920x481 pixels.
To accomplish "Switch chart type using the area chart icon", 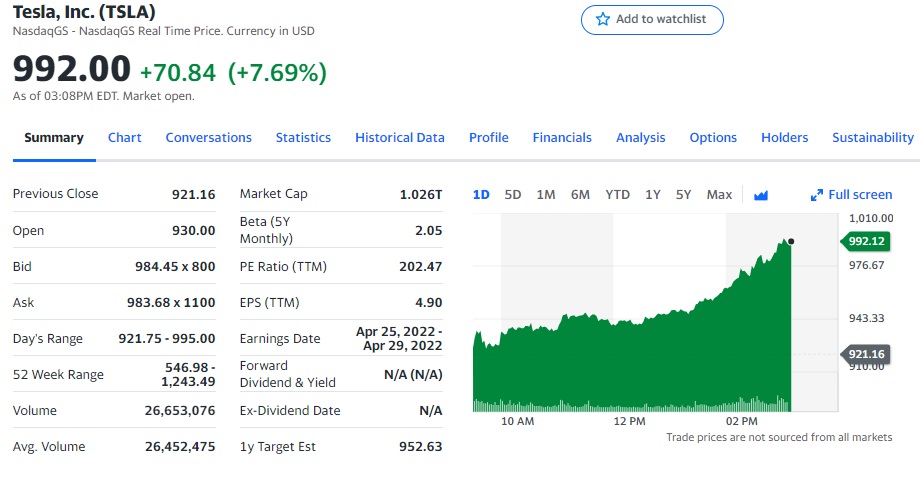I will [761, 195].
